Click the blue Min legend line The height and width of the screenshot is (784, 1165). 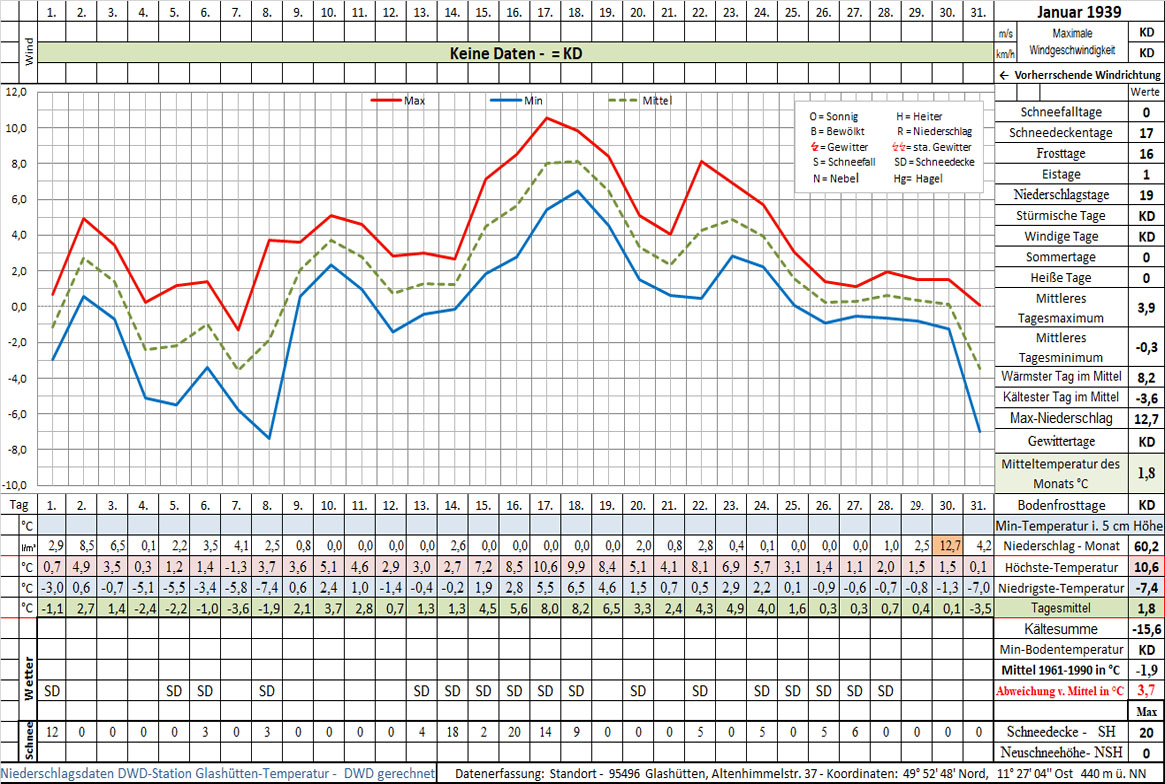coord(506,101)
